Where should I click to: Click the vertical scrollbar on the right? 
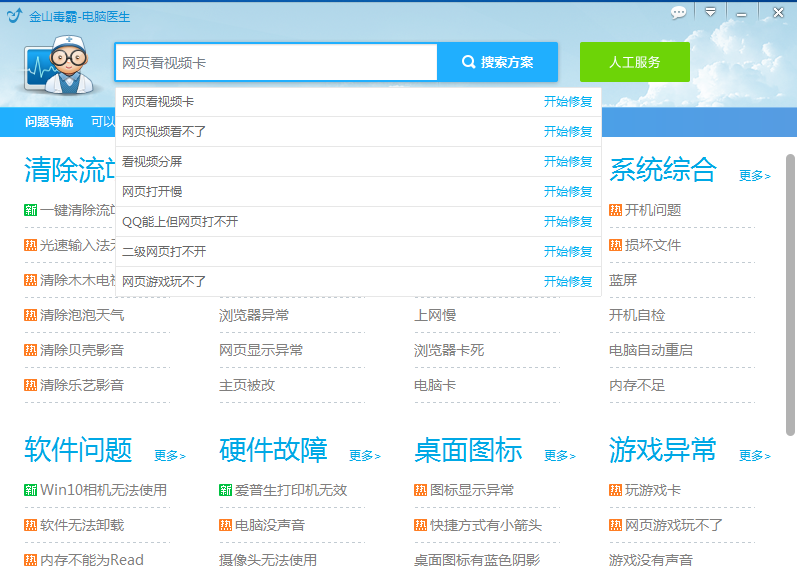coord(790,295)
